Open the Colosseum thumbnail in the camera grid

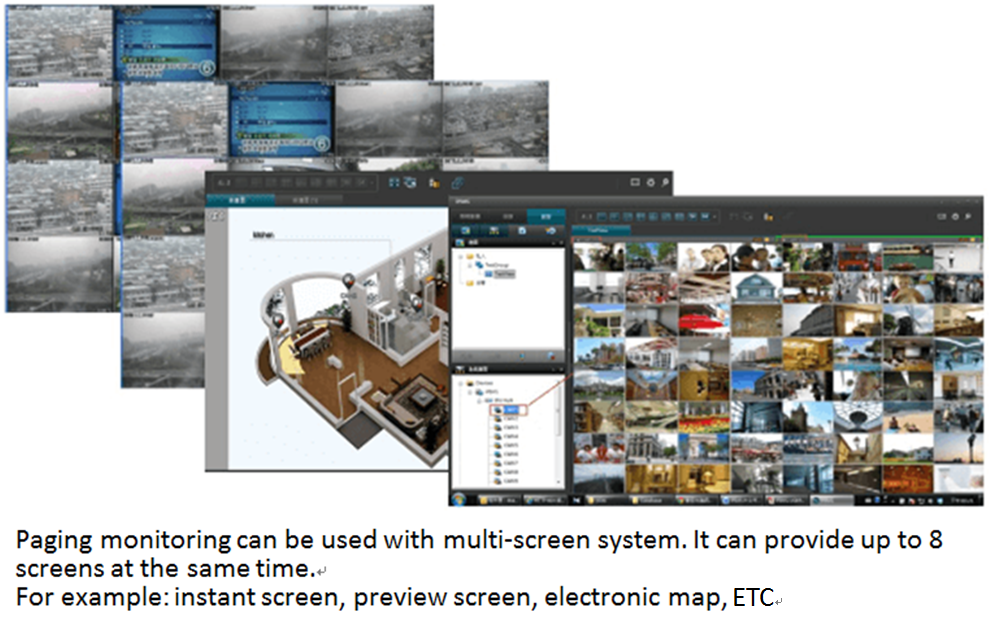coord(757,385)
